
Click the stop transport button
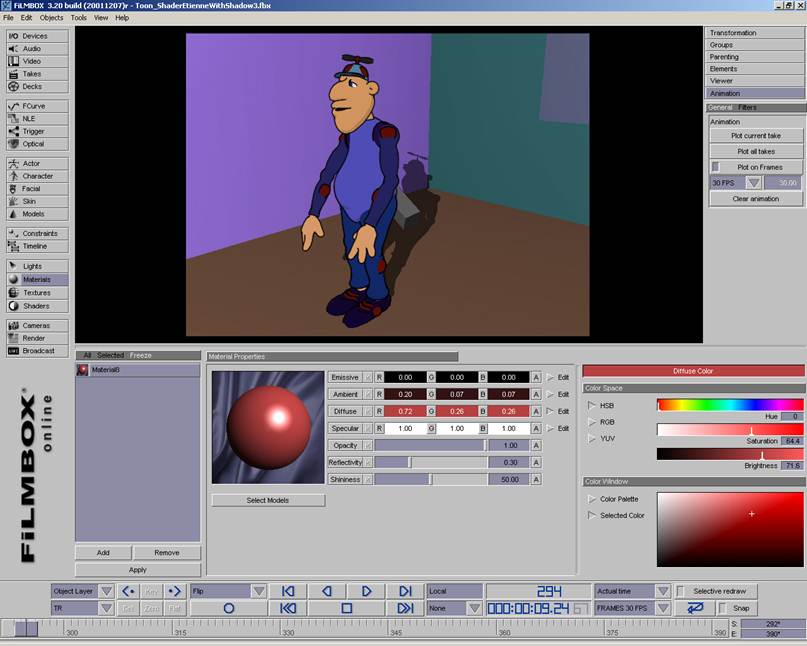pos(346,608)
